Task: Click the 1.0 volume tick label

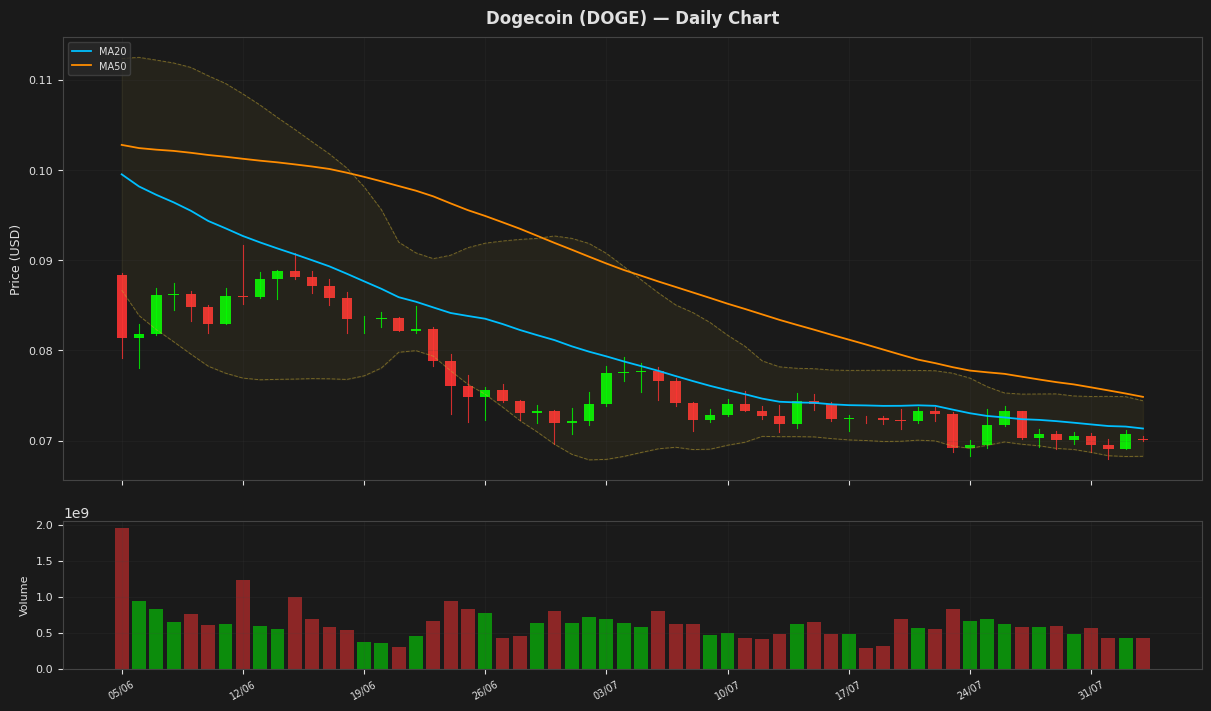Action: [45, 597]
